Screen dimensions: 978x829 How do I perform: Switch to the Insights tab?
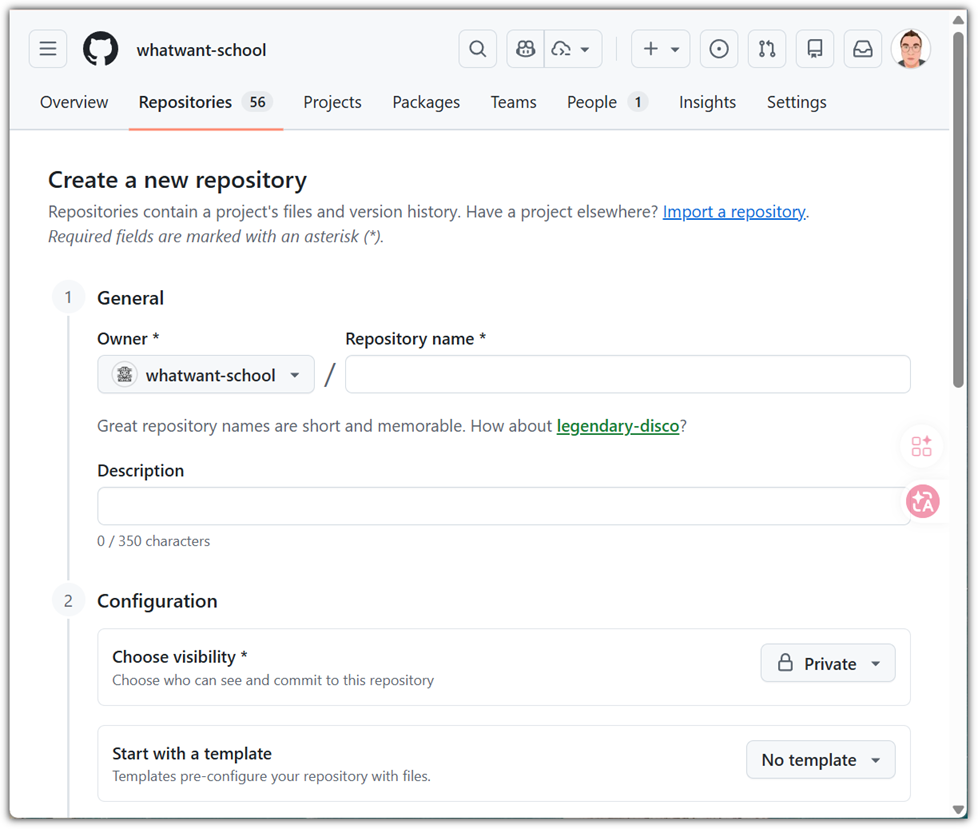707,102
